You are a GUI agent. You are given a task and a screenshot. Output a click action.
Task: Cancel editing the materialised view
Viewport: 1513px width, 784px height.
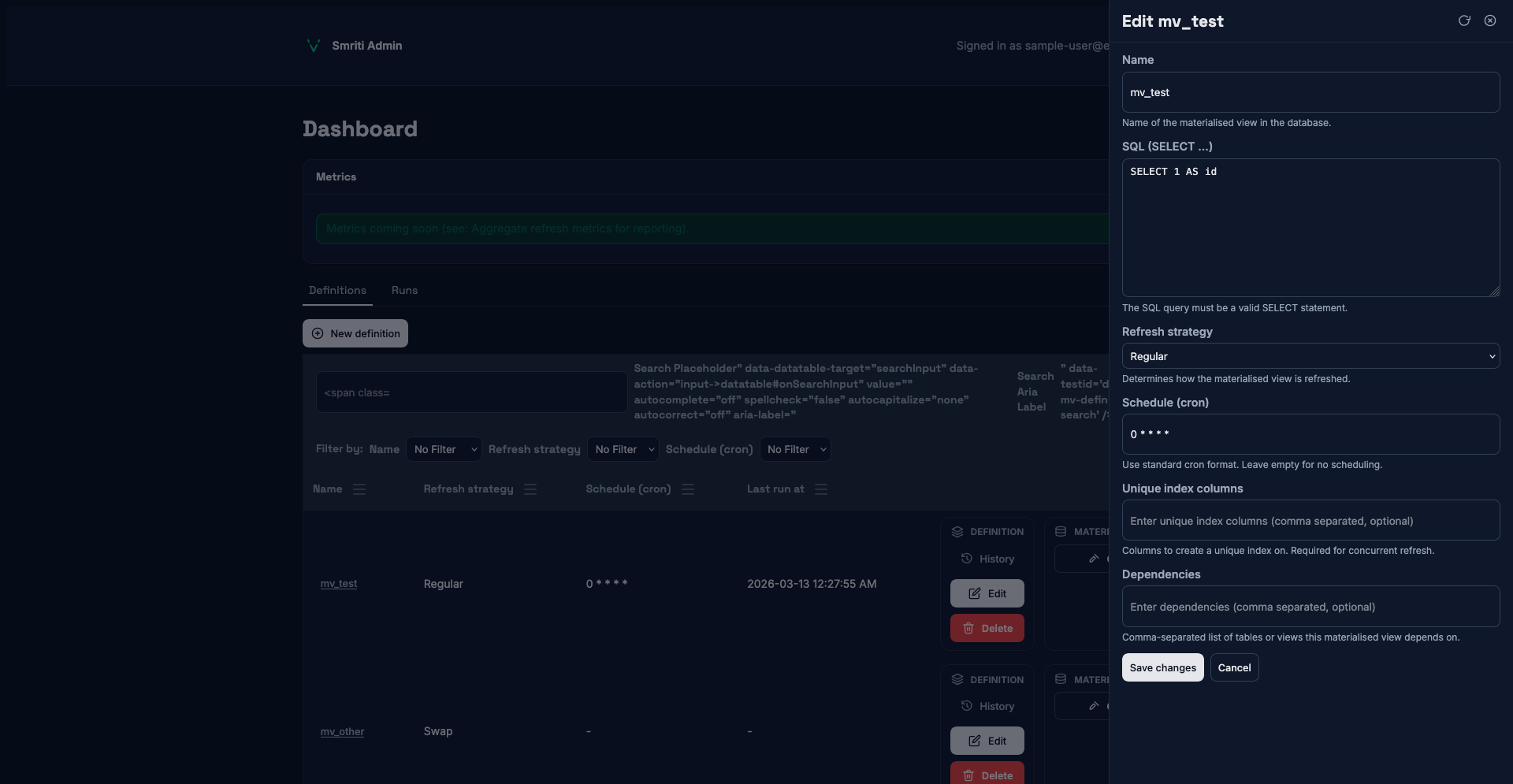[1234, 667]
